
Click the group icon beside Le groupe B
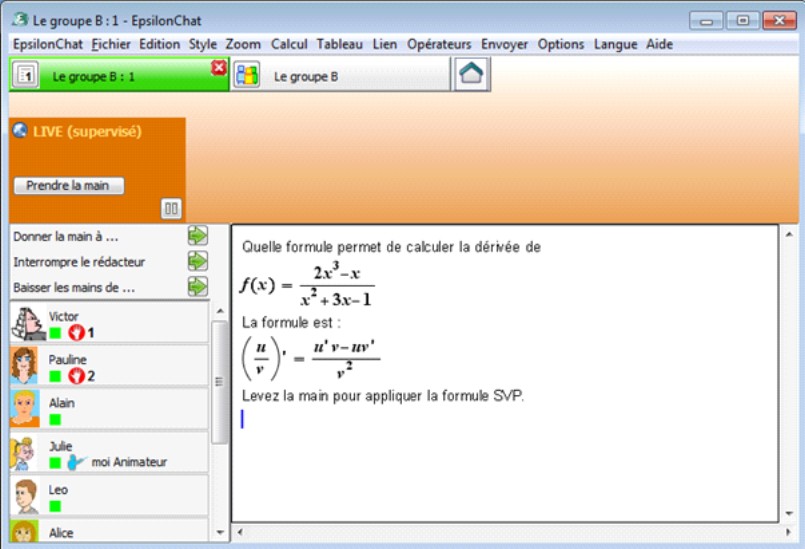point(247,75)
